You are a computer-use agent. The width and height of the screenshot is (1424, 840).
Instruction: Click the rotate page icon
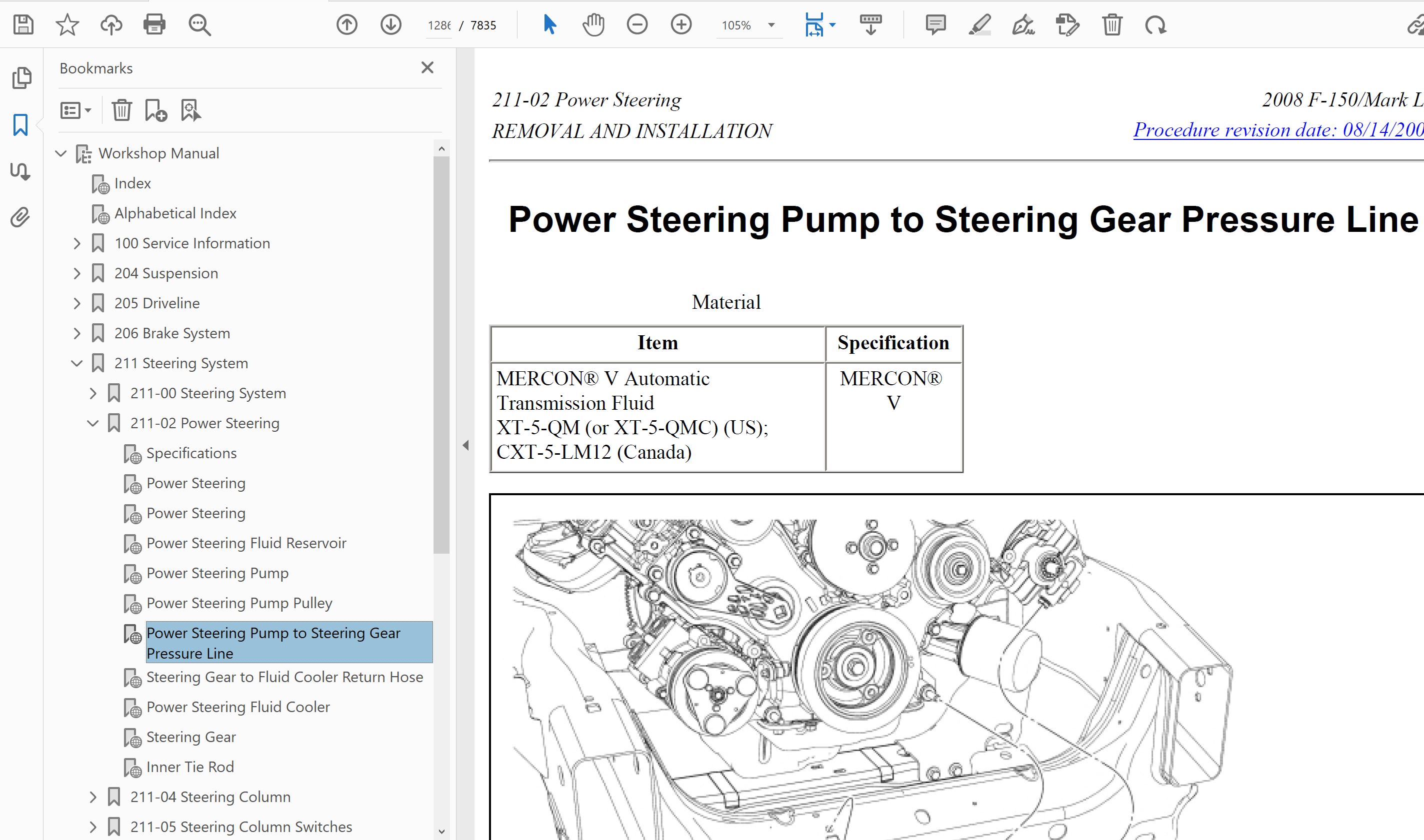pyautogui.click(x=1155, y=25)
